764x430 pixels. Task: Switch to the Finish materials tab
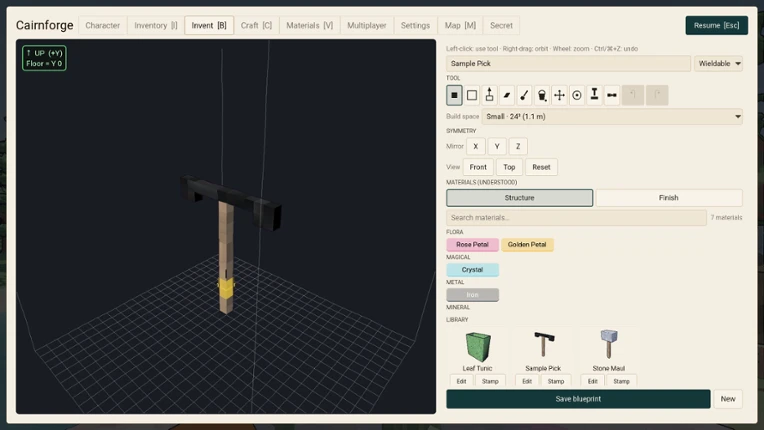668,198
